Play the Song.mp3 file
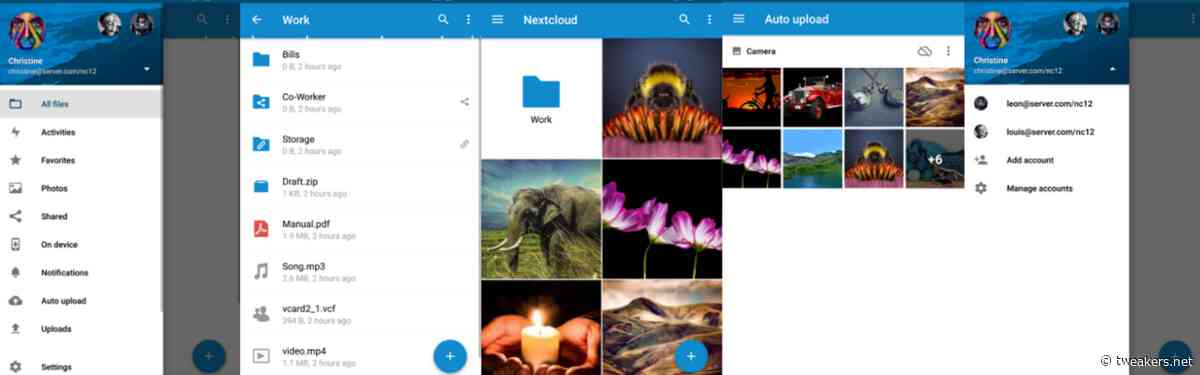 360,271
